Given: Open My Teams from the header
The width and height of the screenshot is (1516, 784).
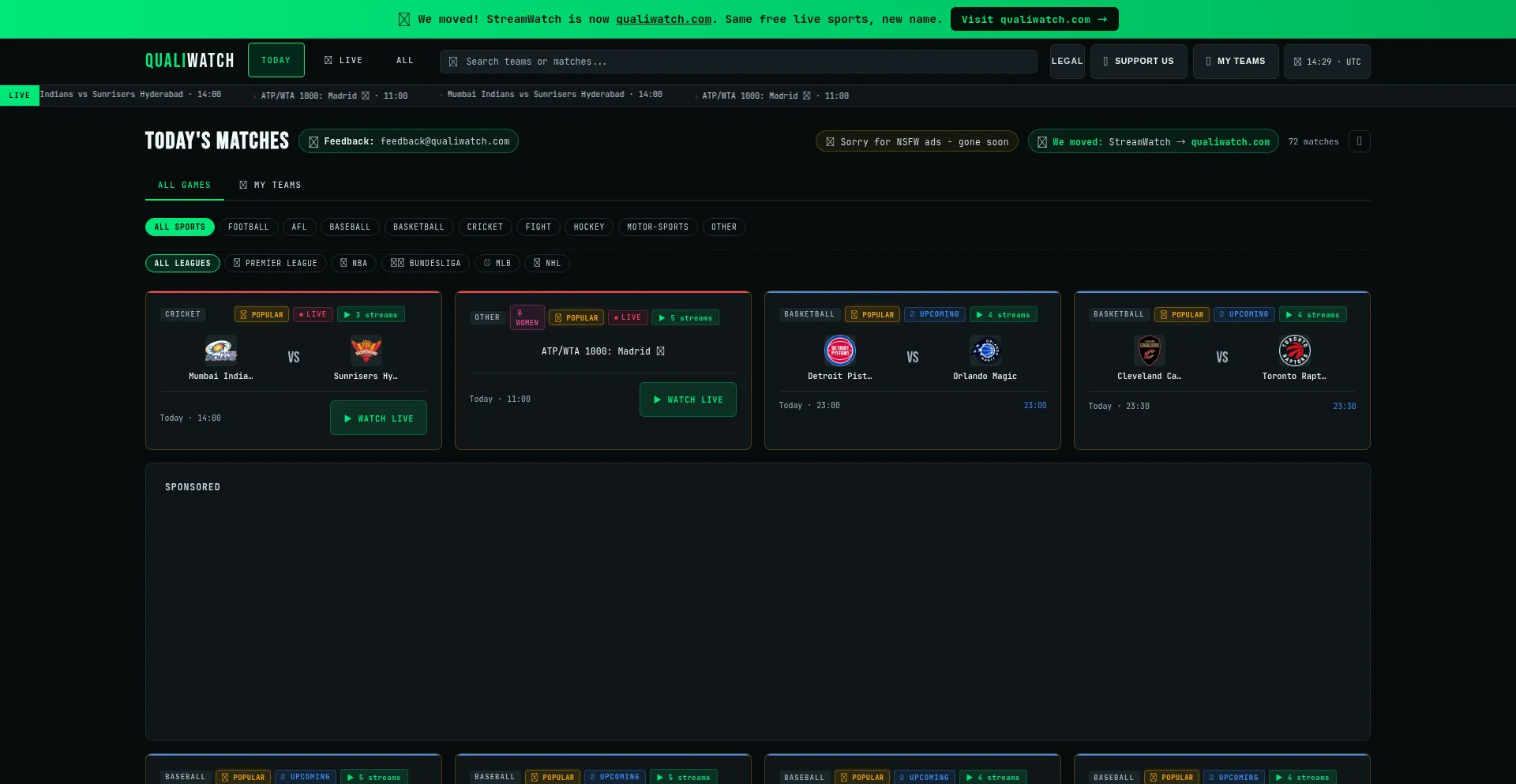Looking at the screenshot, I should point(1236,62).
